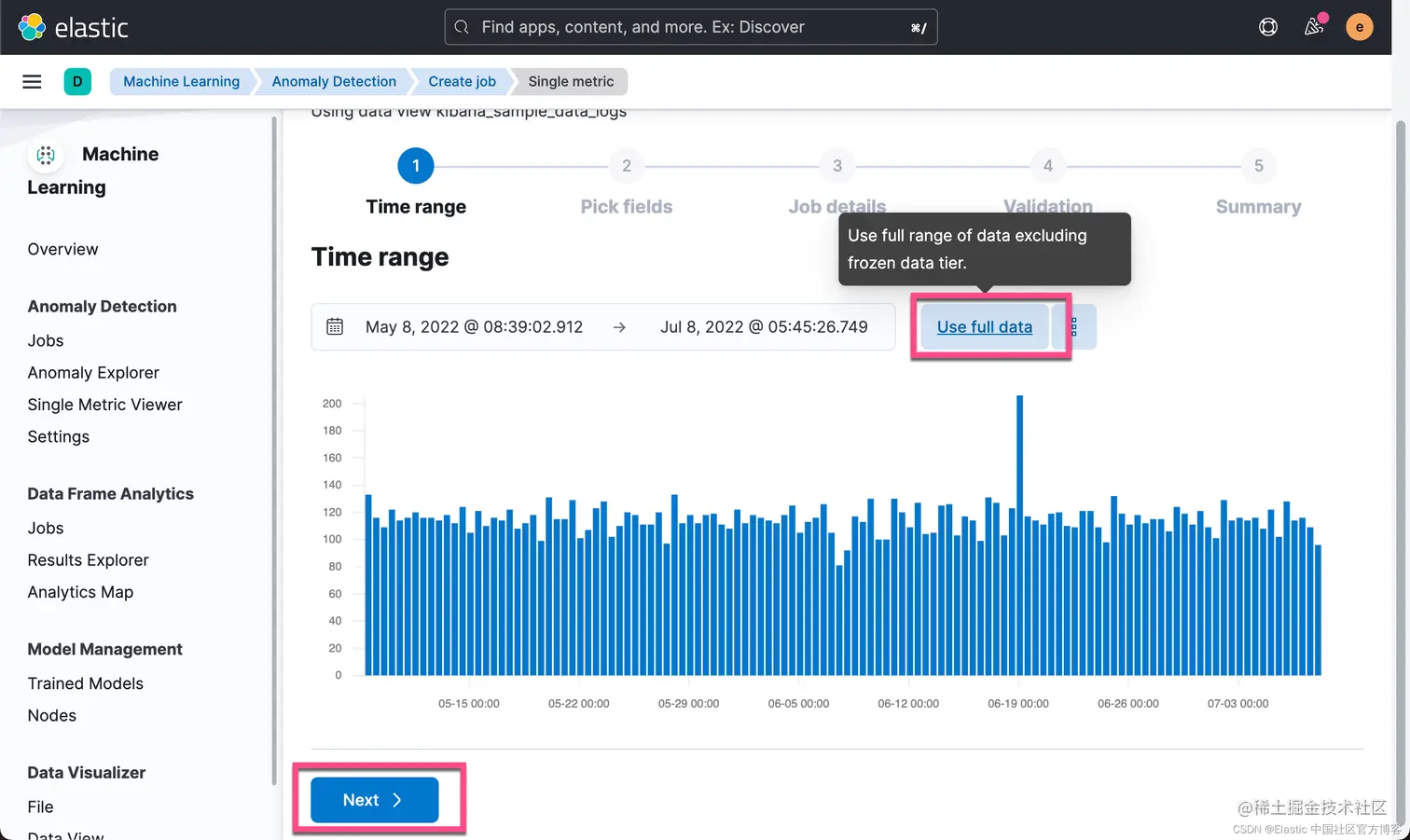Click the arrow between start and end dates
1410x840 pixels.
619,327
